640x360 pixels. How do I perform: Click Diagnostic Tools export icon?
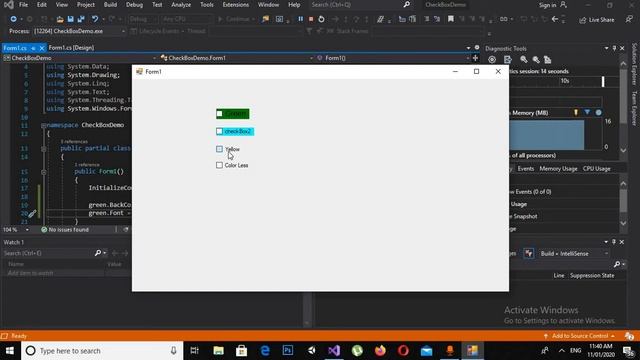pyautogui.click(x=507, y=60)
